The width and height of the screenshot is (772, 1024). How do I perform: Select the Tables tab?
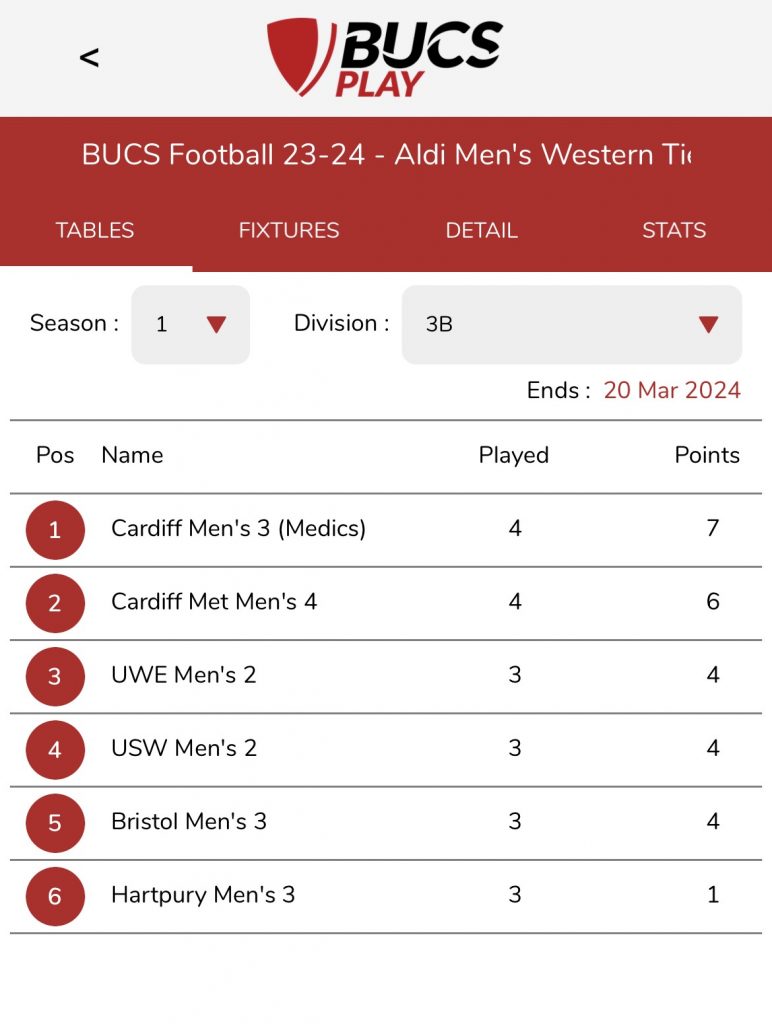(95, 230)
